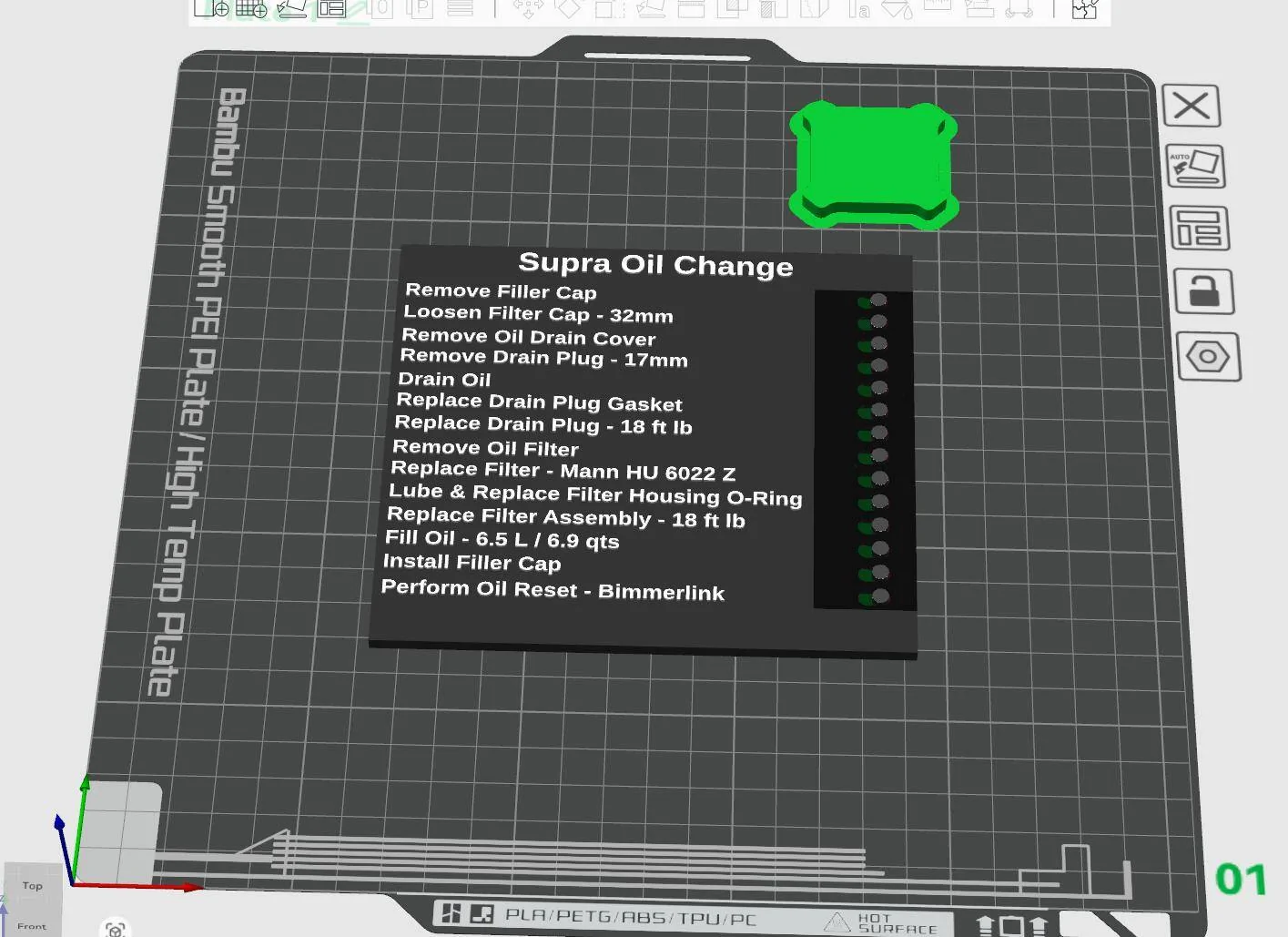Select the Rotate tool icon
This screenshot has width=1288, height=937.
[568, 8]
